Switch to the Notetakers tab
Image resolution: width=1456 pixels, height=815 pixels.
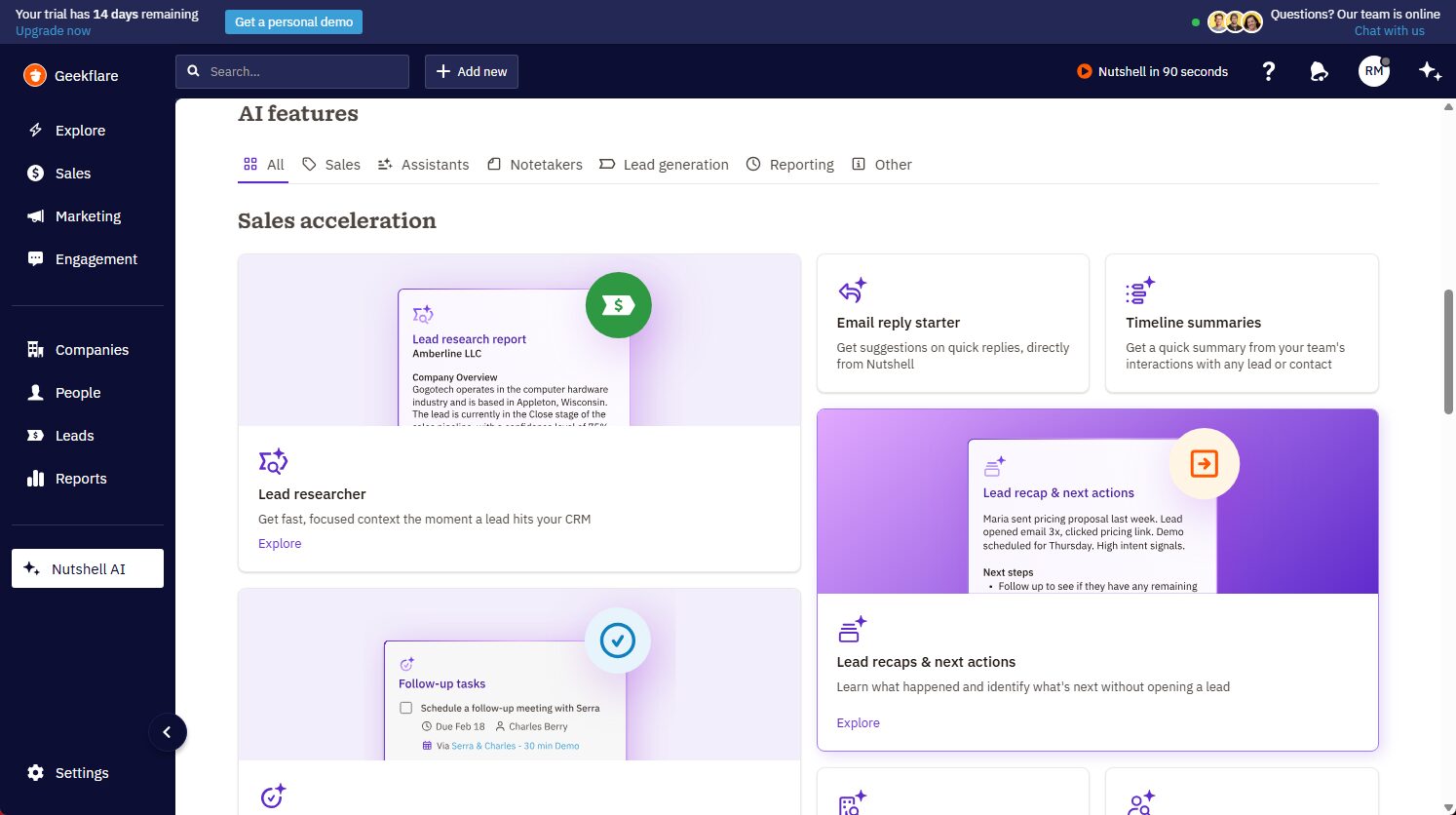[534, 165]
